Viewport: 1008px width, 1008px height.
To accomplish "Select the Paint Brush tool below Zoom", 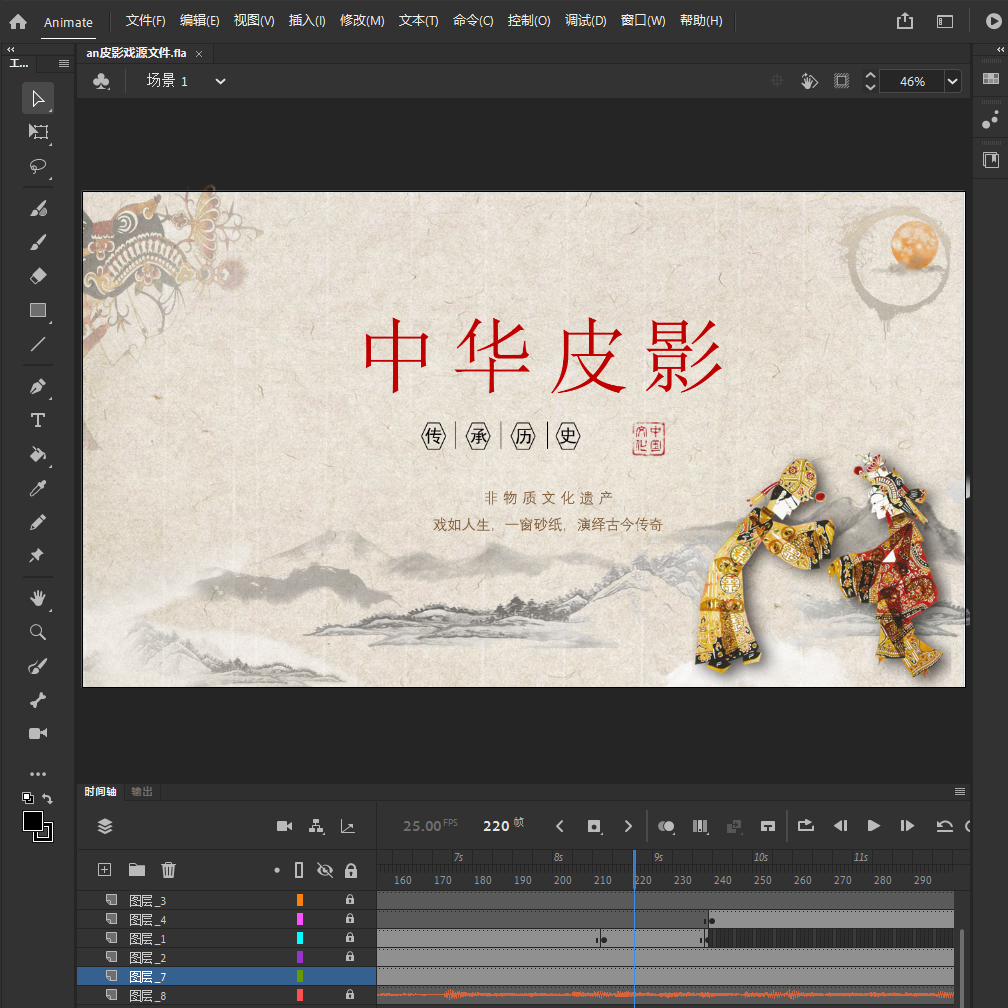I will pyautogui.click(x=38, y=666).
